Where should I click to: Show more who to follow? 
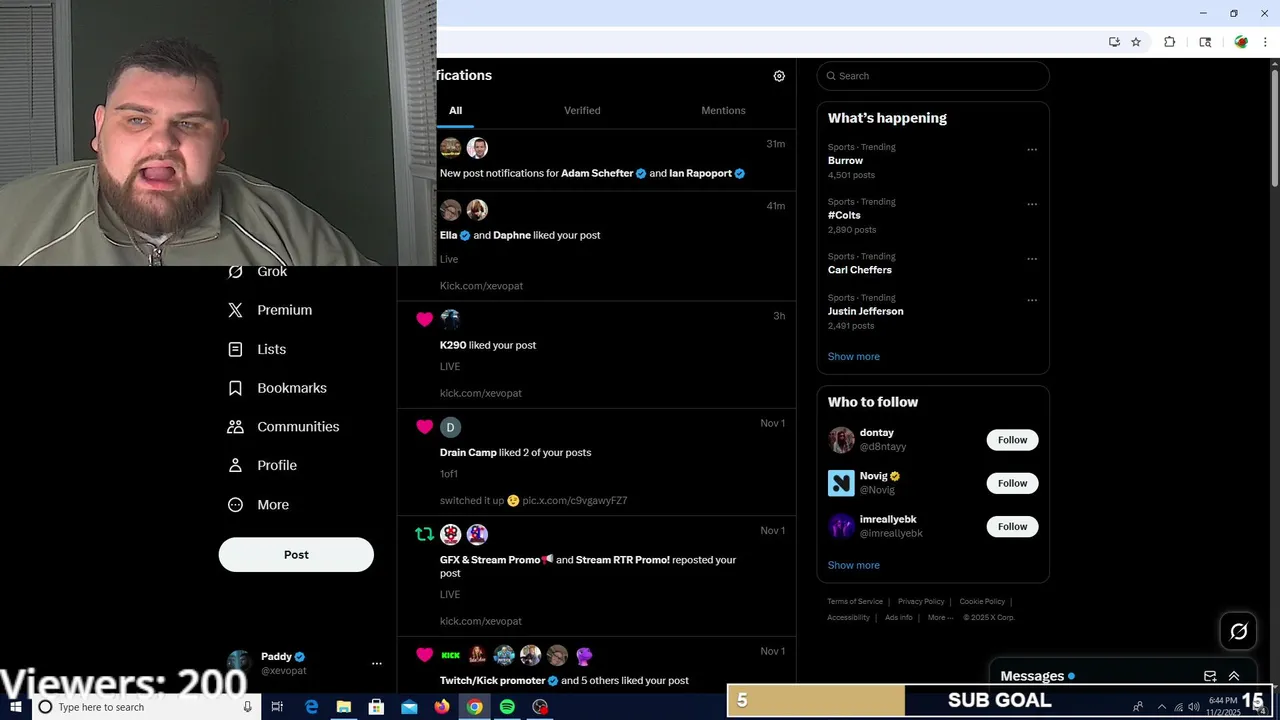pyautogui.click(x=853, y=566)
